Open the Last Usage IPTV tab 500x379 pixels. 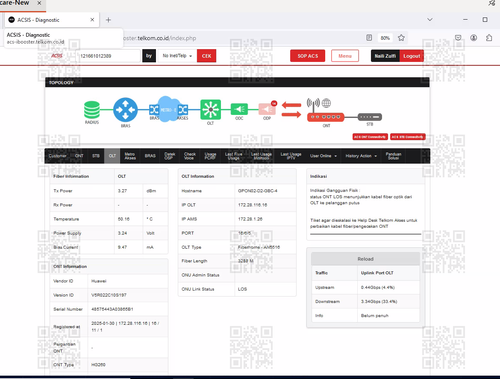pyautogui.click(x=291, y=156)
